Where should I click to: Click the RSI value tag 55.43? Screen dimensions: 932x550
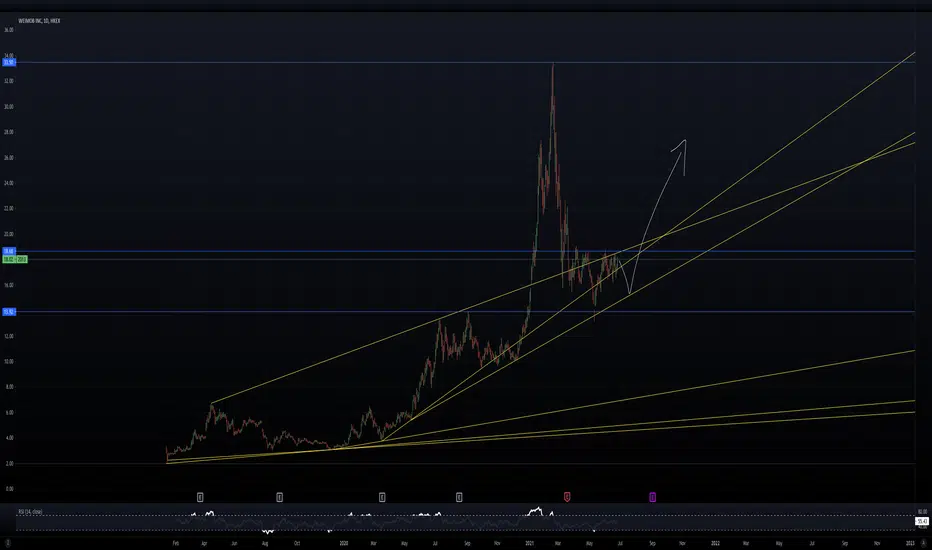(922, 521)
